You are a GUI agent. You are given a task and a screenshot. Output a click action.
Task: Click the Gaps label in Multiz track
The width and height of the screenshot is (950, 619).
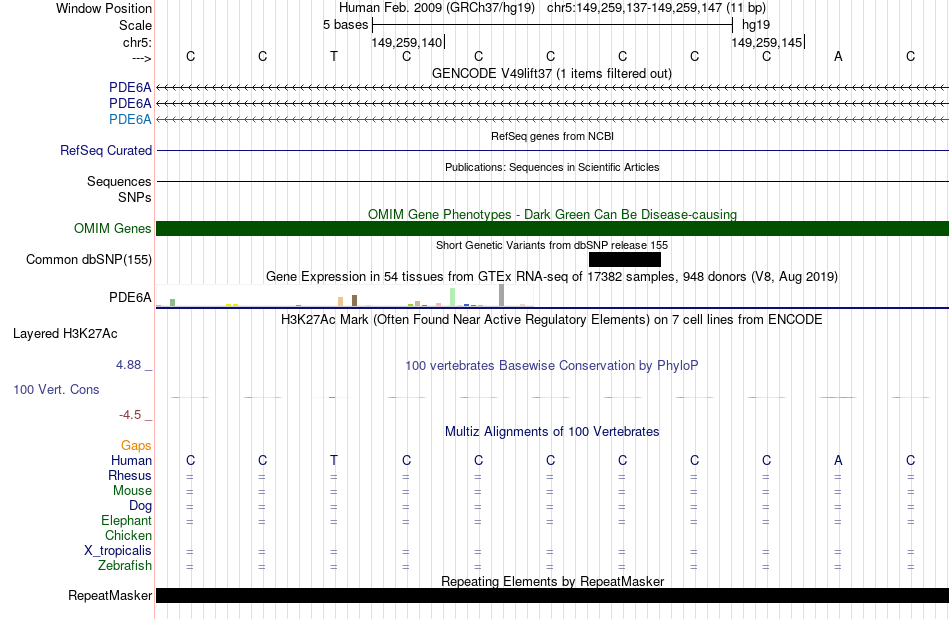(x=136, y=446)
